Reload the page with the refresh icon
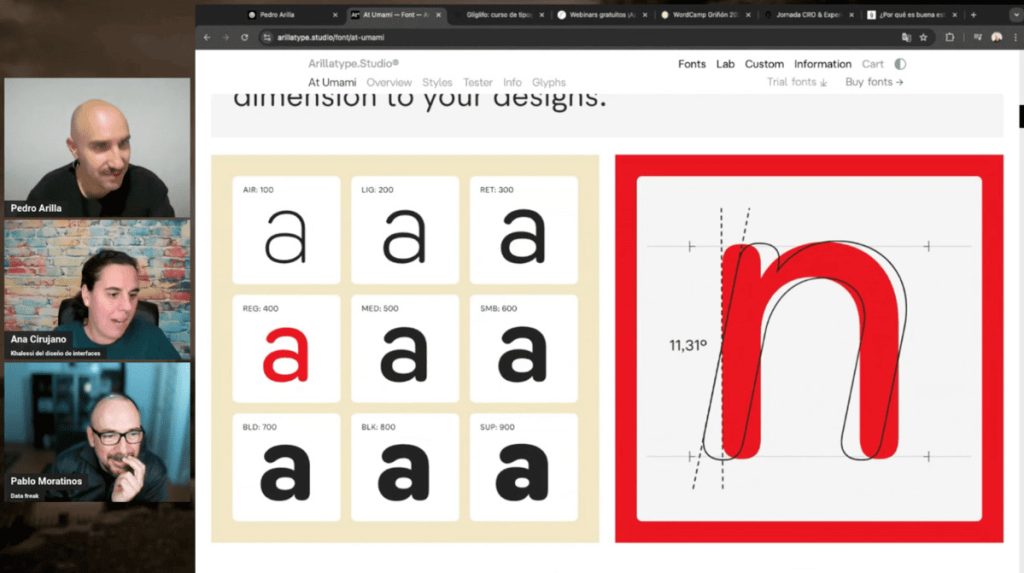The width and height of the screenshot is (1024, 573). (244, 37)
